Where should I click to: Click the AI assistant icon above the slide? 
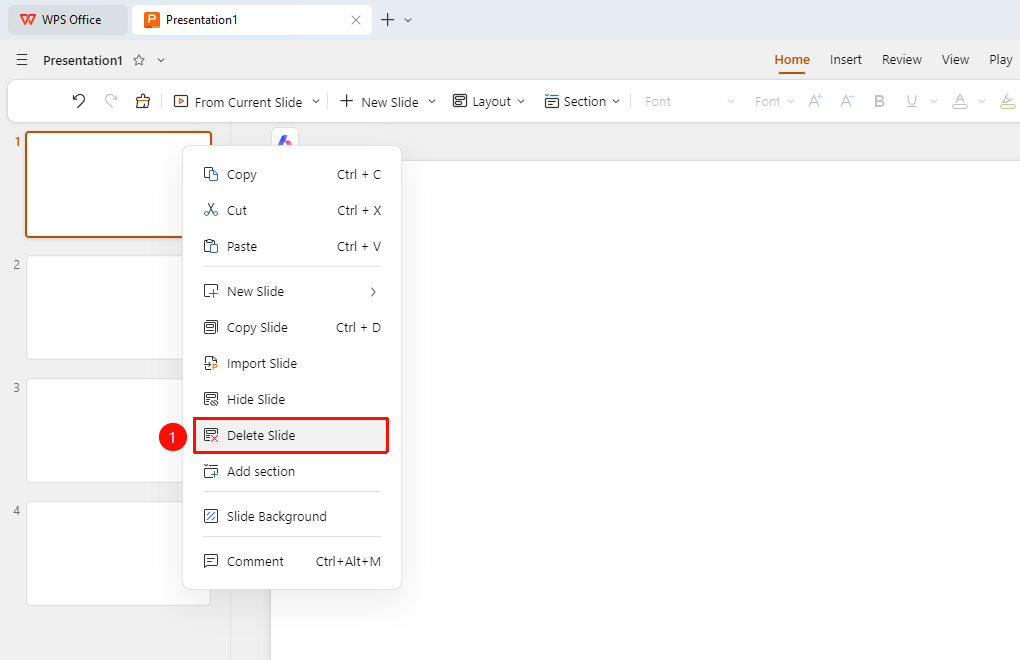(285, 139)
